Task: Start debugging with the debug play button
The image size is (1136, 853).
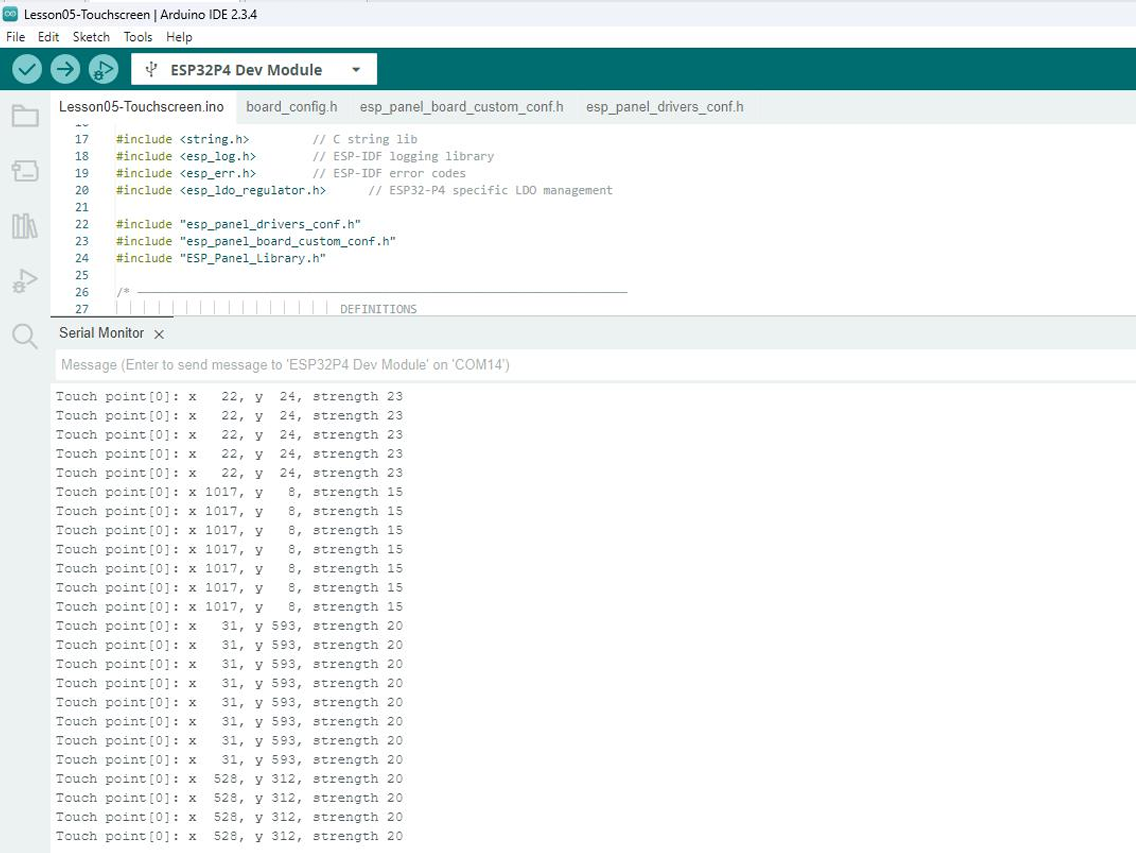Action: click(103, 70)
